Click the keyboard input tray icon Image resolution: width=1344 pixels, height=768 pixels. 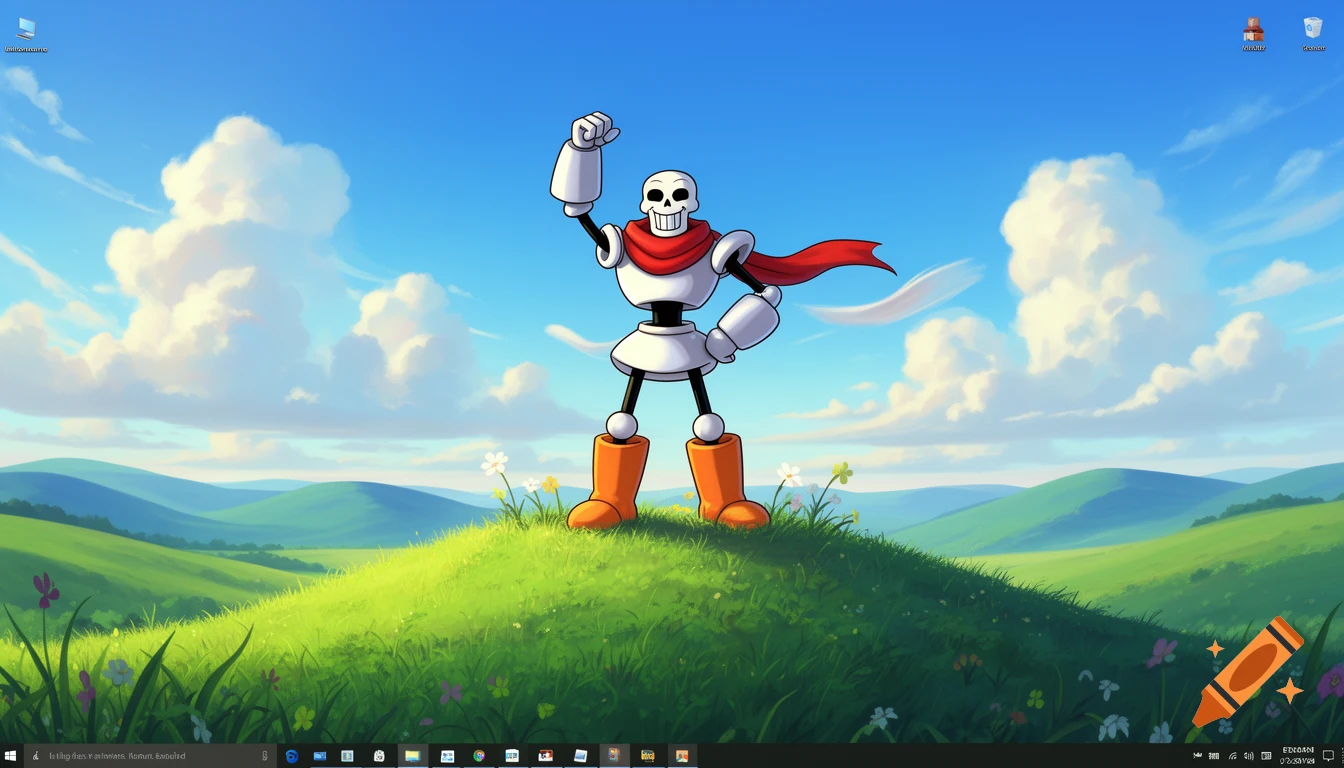(x=1266, y=756)
